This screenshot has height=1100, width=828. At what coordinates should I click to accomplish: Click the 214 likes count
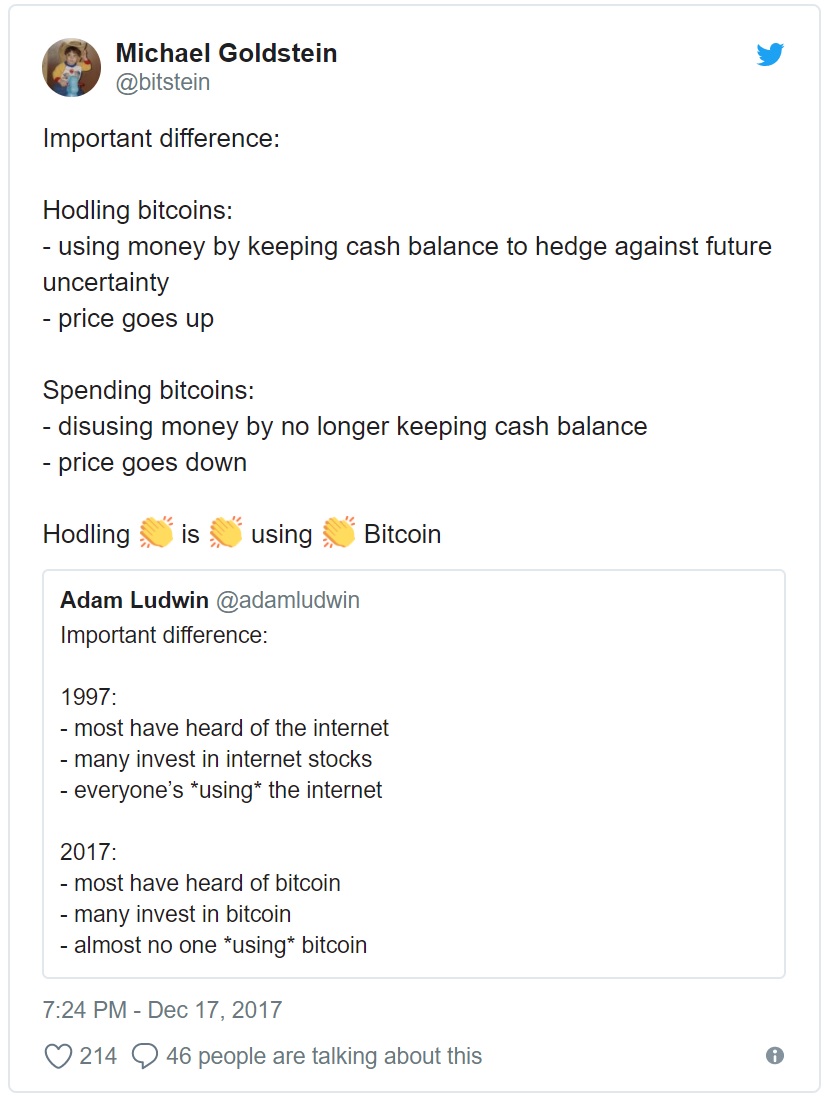point(98,1056)
